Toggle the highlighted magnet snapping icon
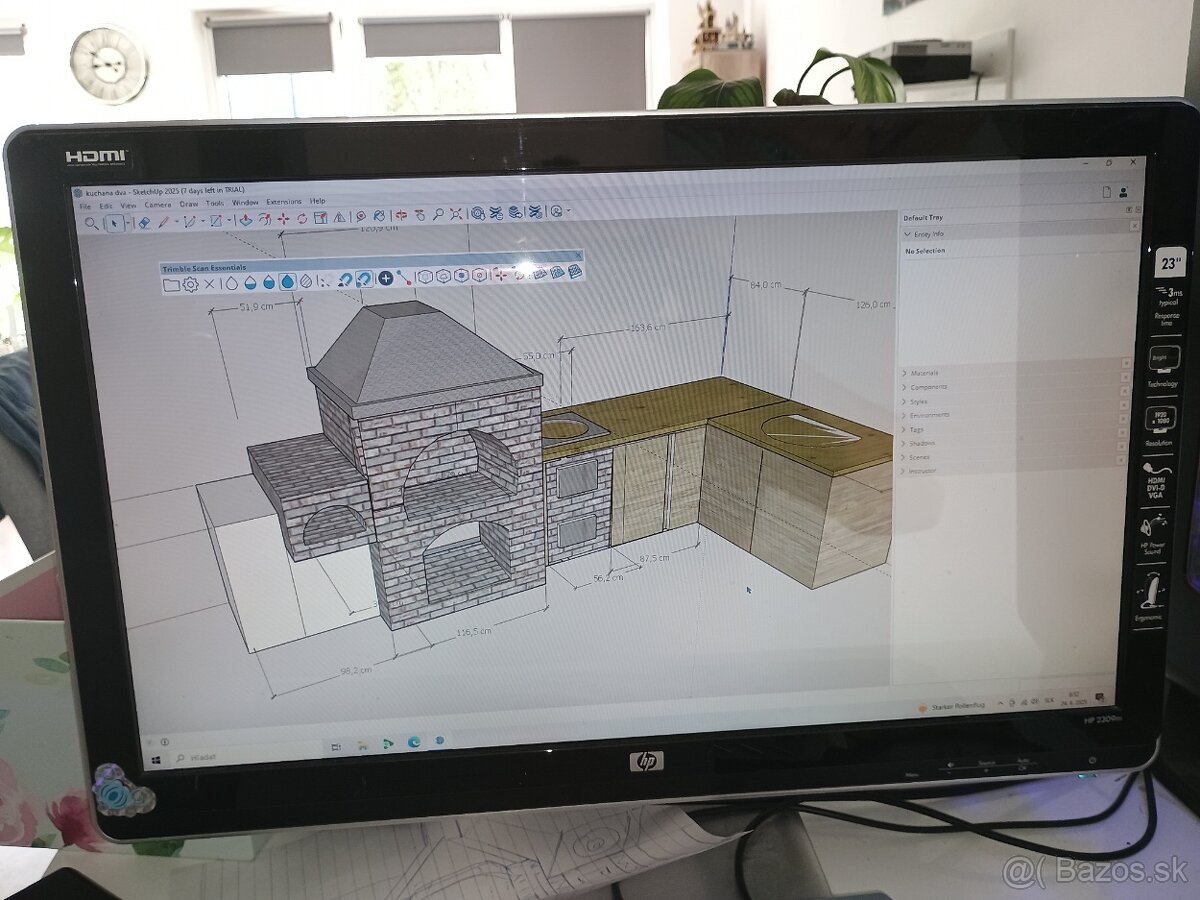 point(364,280)
